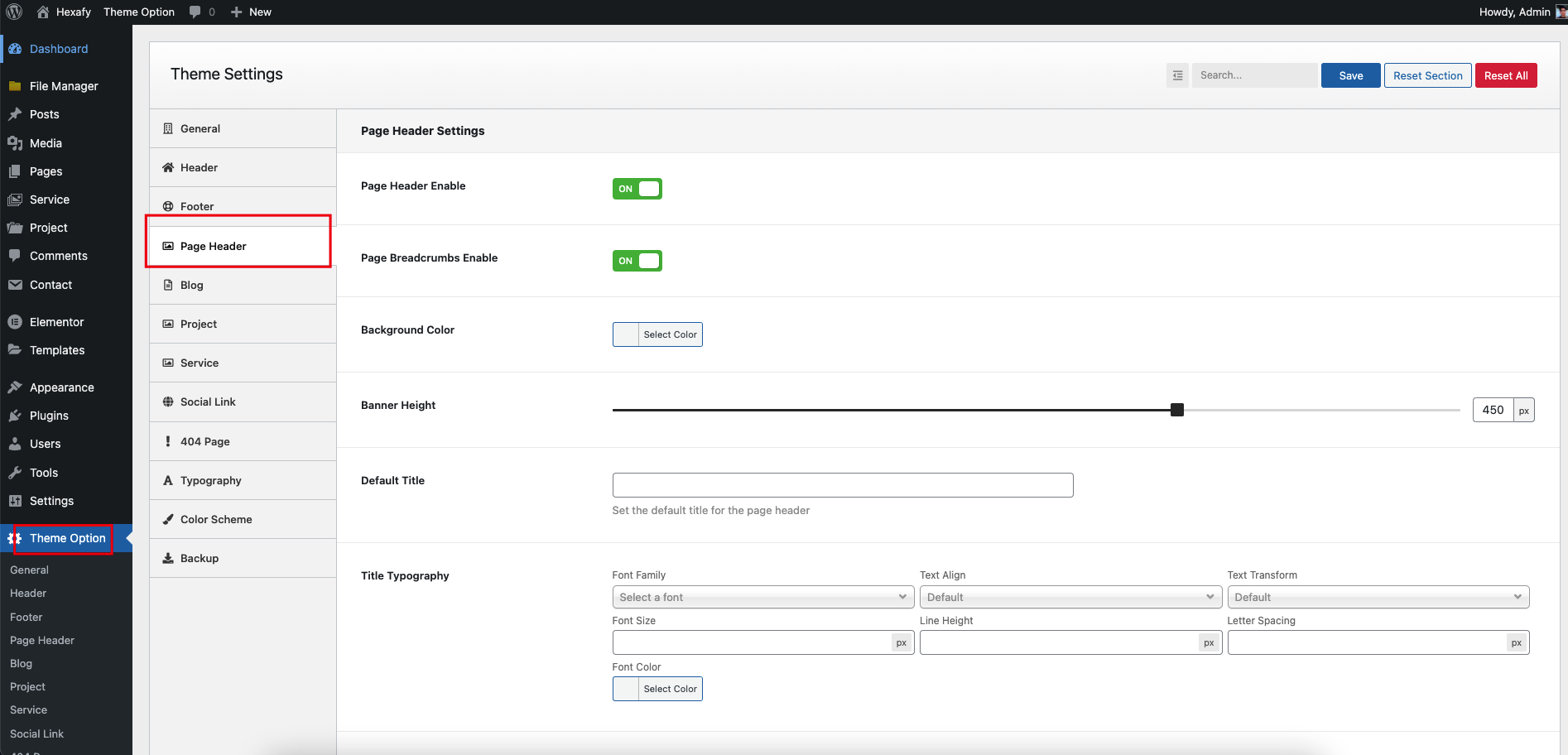This screenshot has height=755, width=1568.
Task: Open the Social Link submenu link in sidebar
Action: tap(36, 733)
